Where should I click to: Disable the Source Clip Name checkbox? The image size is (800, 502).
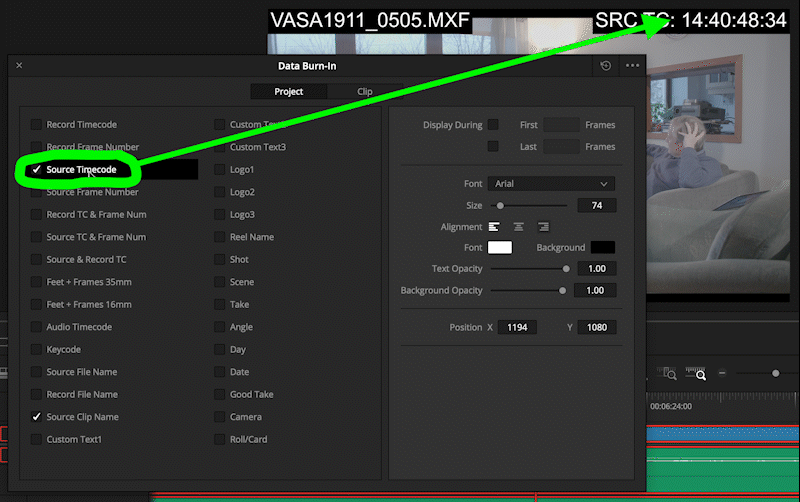[37, 417]
